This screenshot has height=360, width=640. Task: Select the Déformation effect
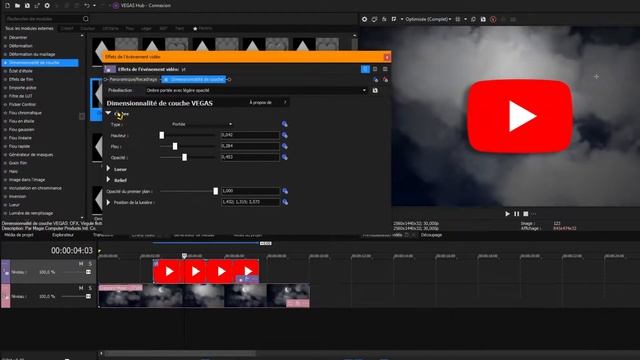[20, 46]
